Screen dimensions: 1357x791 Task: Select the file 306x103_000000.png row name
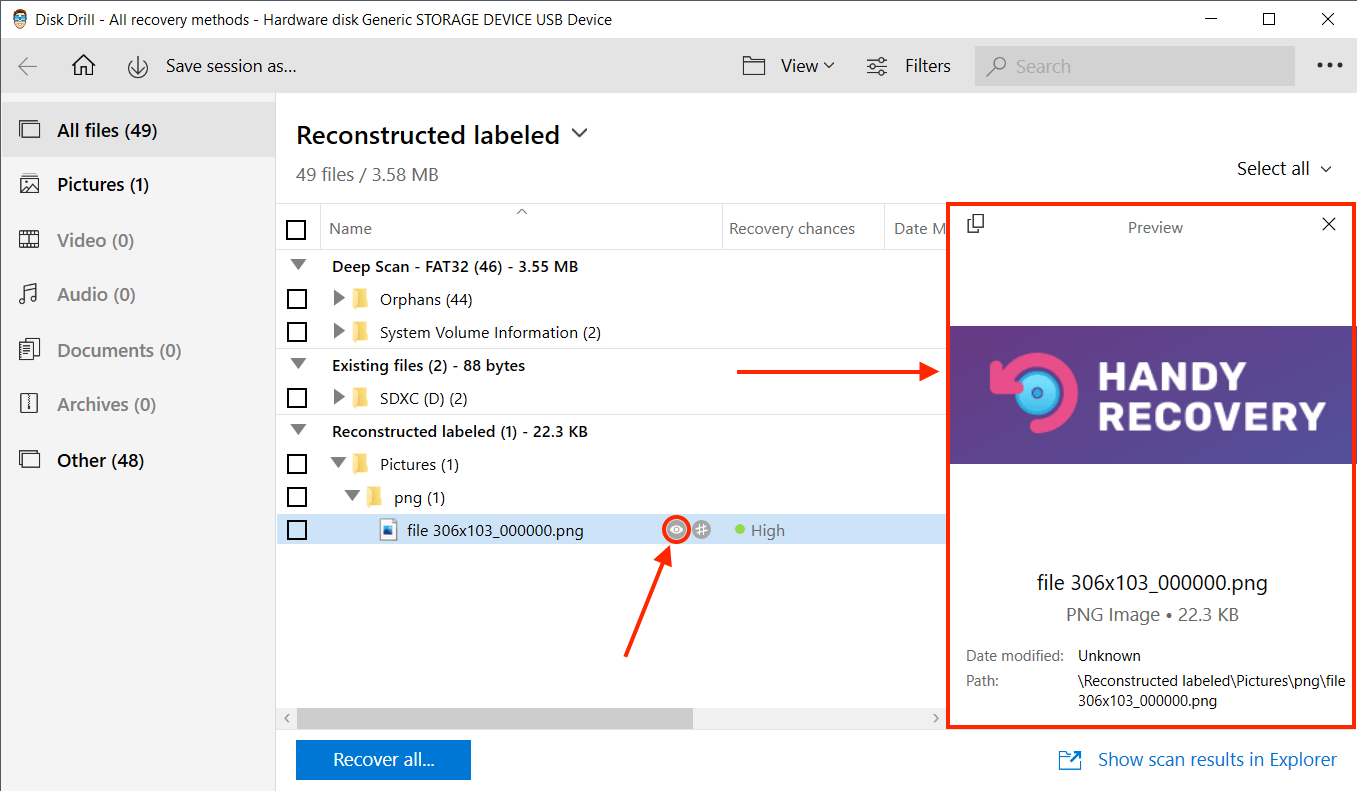point(495,531)
